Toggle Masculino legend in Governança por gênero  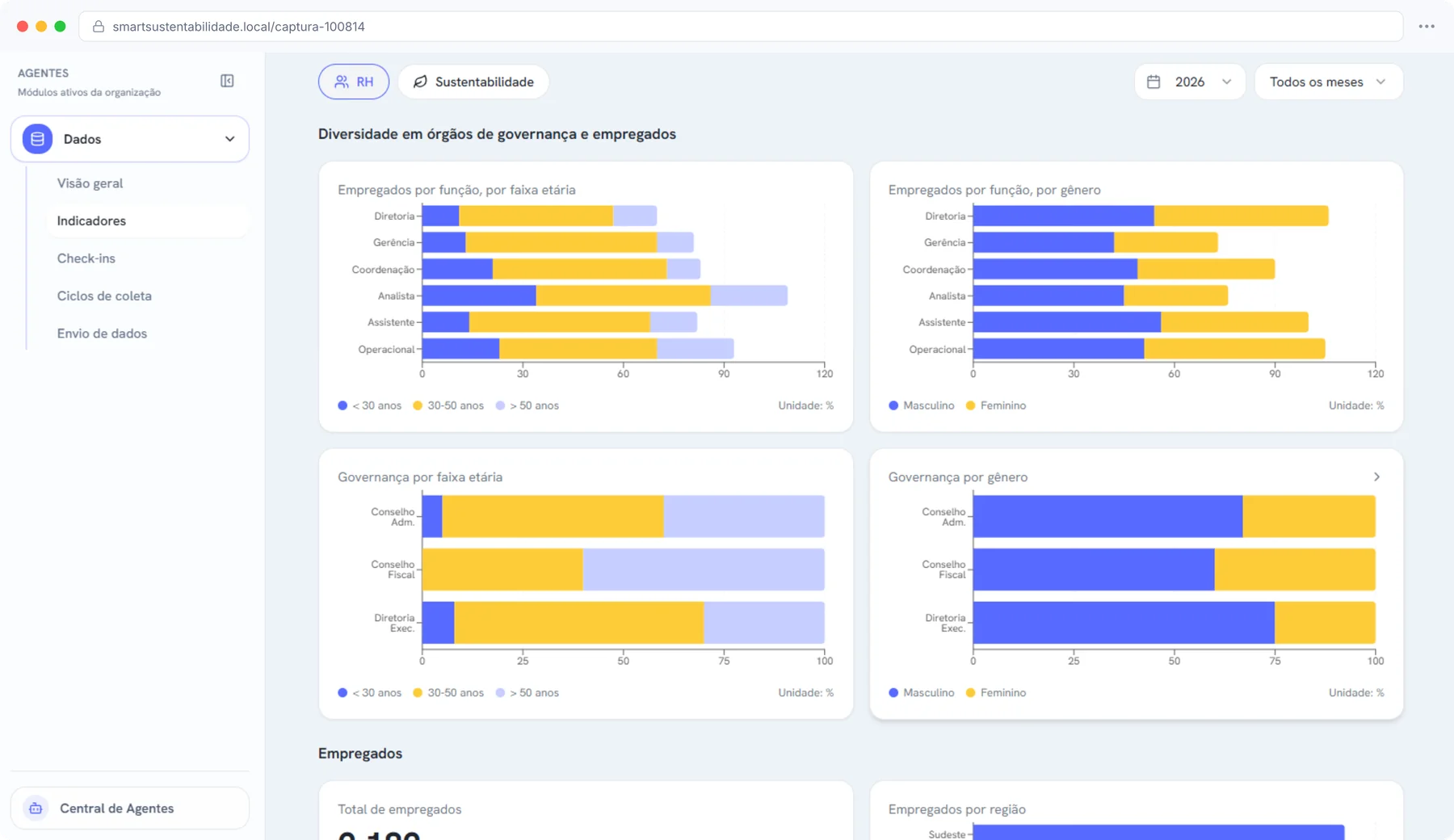coord(921,693)
